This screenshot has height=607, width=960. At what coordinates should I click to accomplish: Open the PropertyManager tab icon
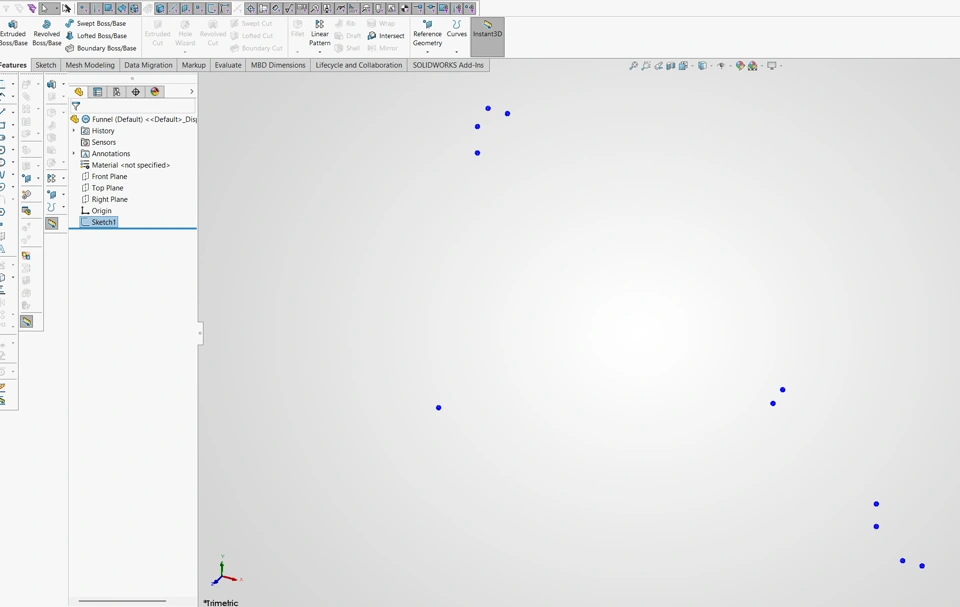coord(97,92)
